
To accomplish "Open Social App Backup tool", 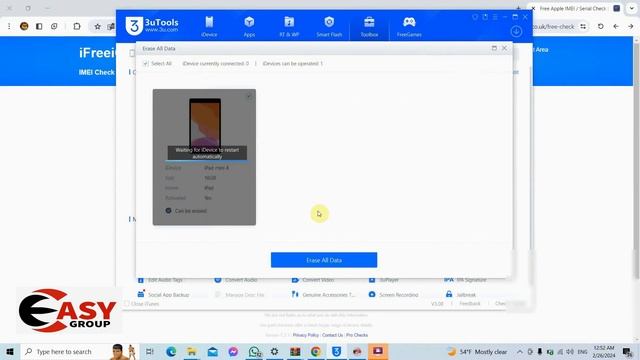I will [163, 294].
